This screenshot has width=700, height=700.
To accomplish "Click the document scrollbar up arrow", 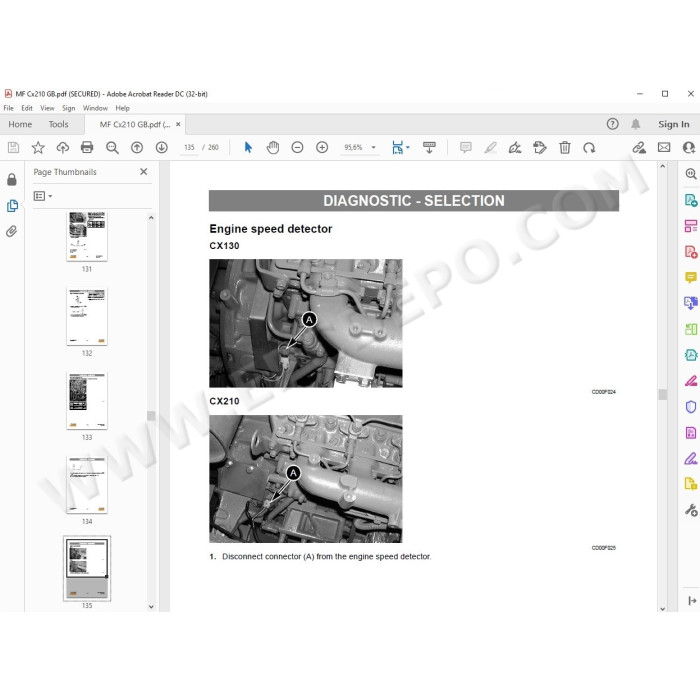I will point(662,166).
